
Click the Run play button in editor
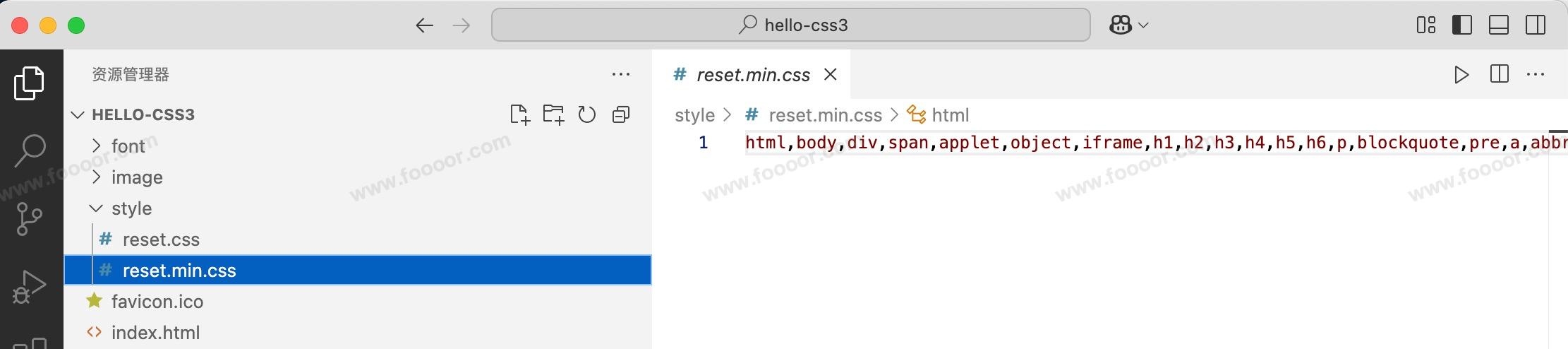[1461, 74]
